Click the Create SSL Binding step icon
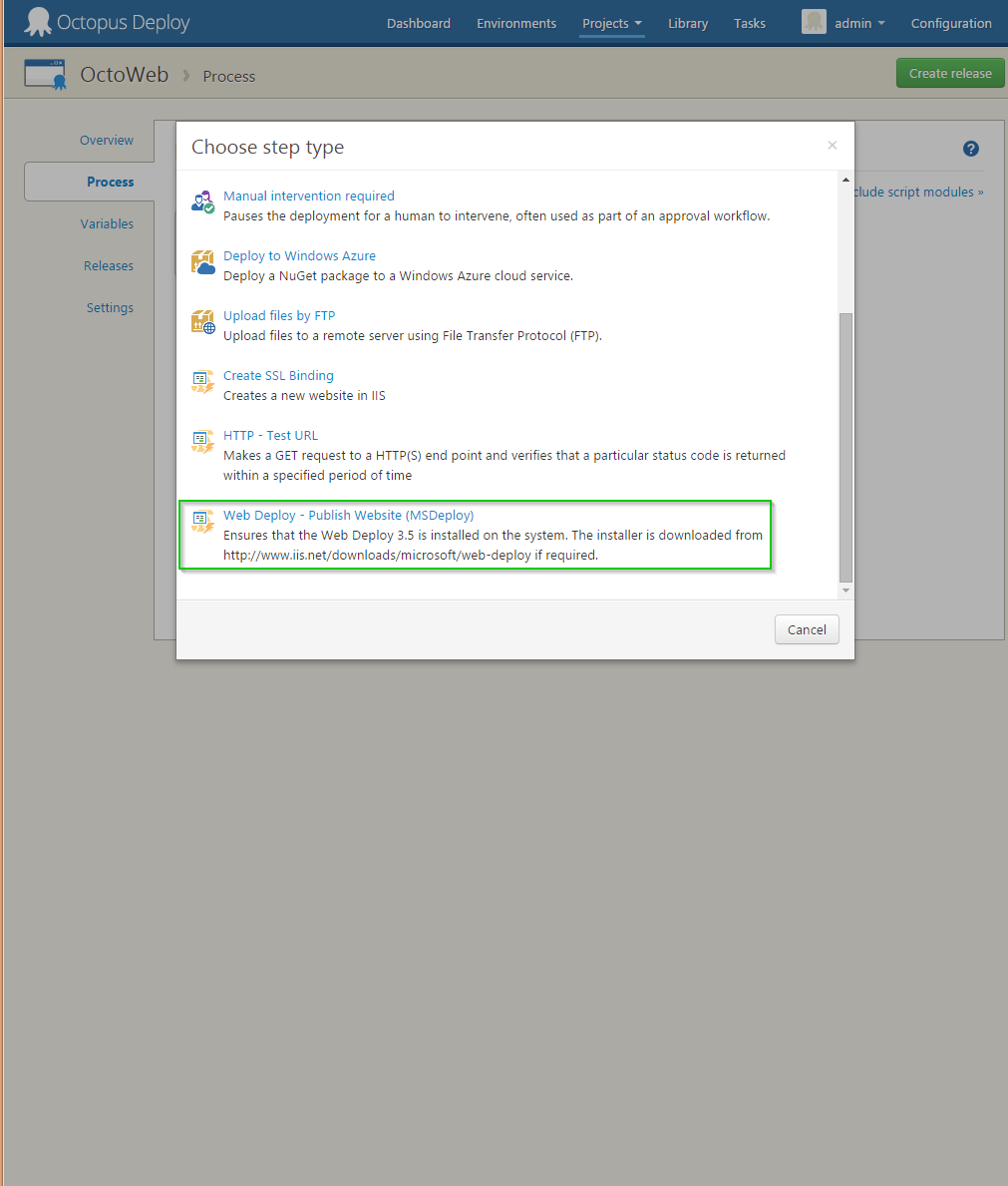This screenshot has height=1186, width=1008. pyautogui.click(x=201, y=382)
